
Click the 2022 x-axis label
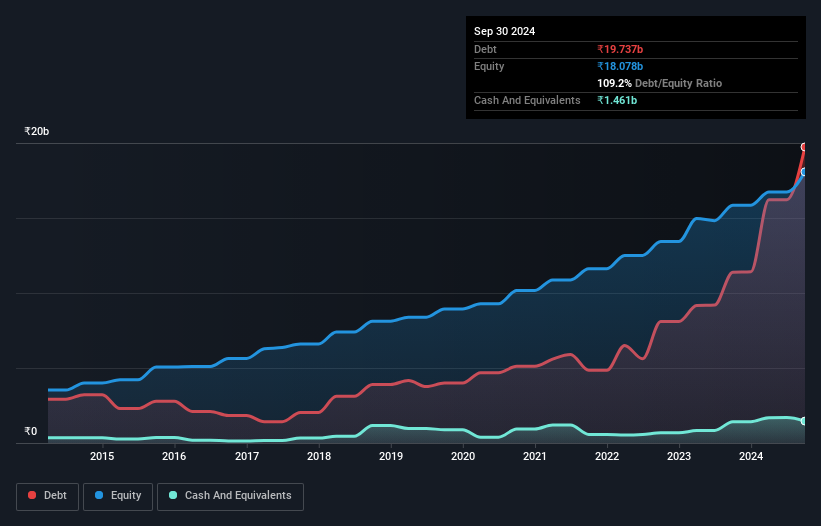click(x=607, y=456)
